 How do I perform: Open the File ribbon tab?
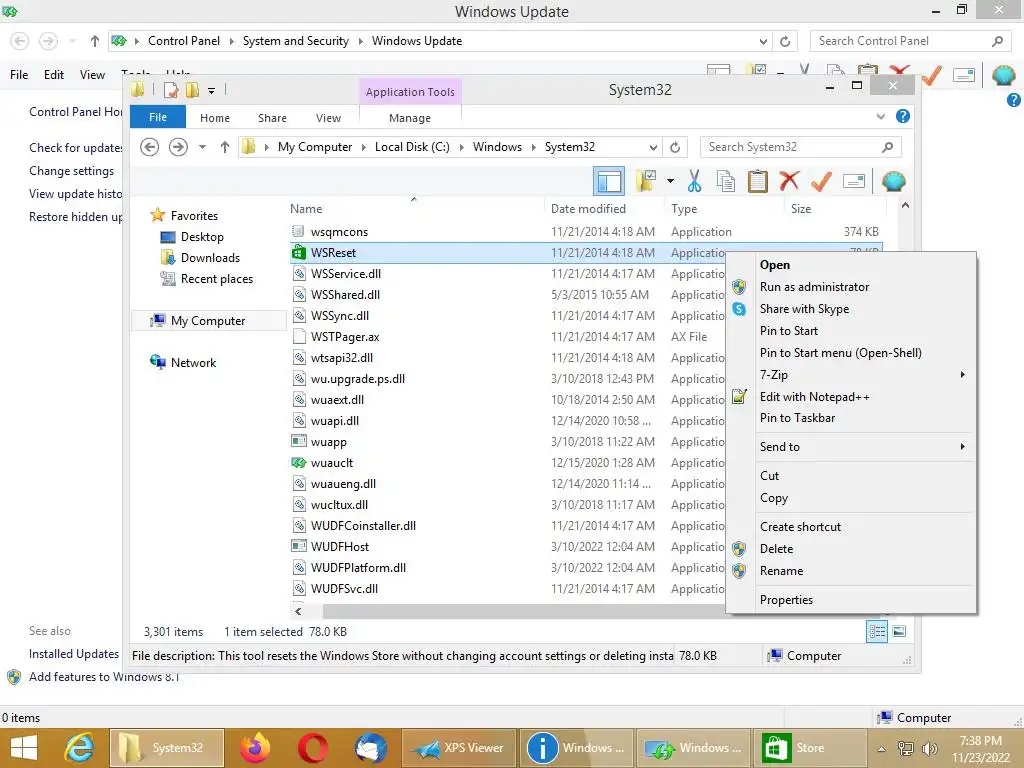[x=158, y=117]
